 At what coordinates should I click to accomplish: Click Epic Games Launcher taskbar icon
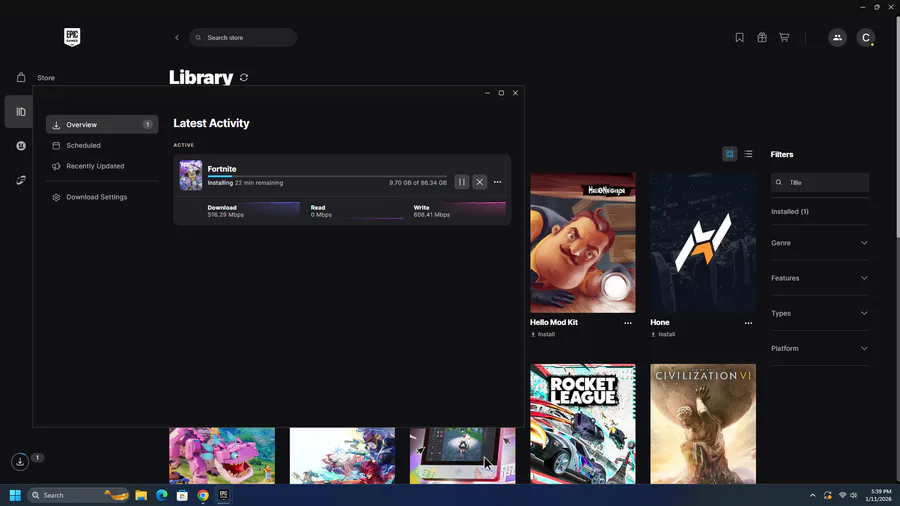tap(223, 495)
